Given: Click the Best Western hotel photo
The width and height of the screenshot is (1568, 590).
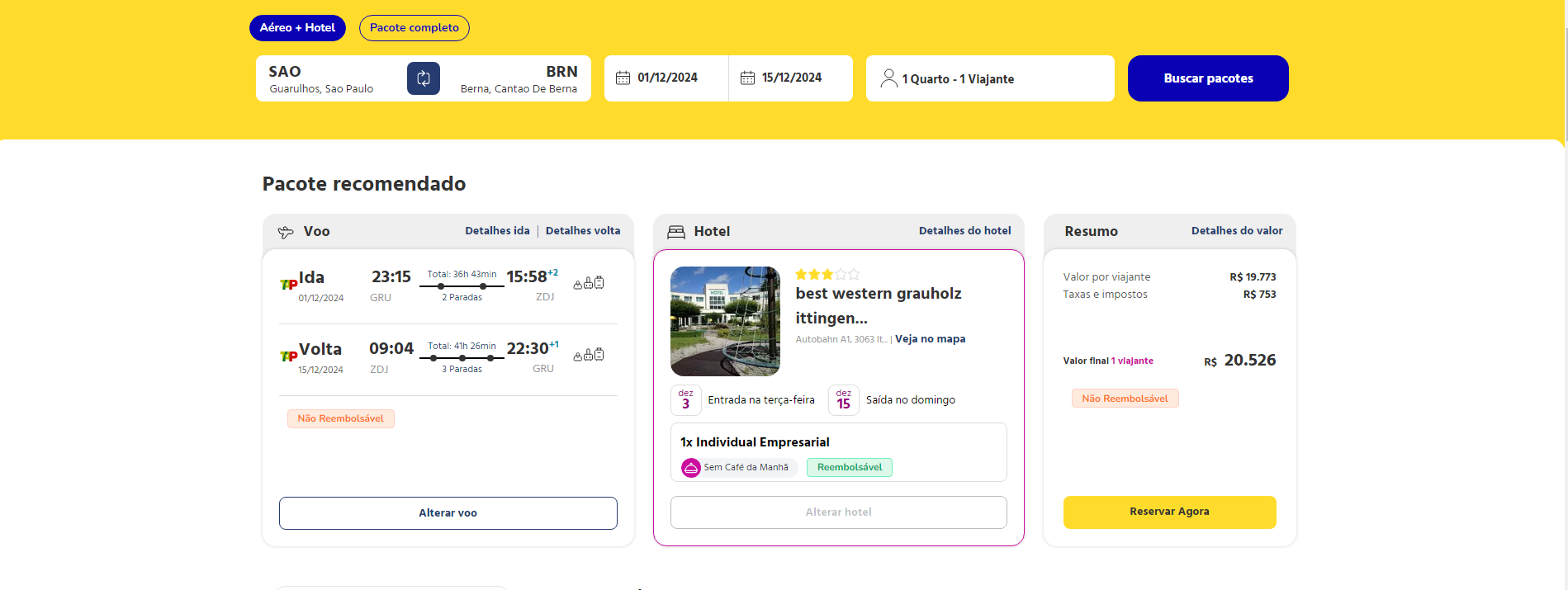Looking at the screenshot, I should click(725, 321).
